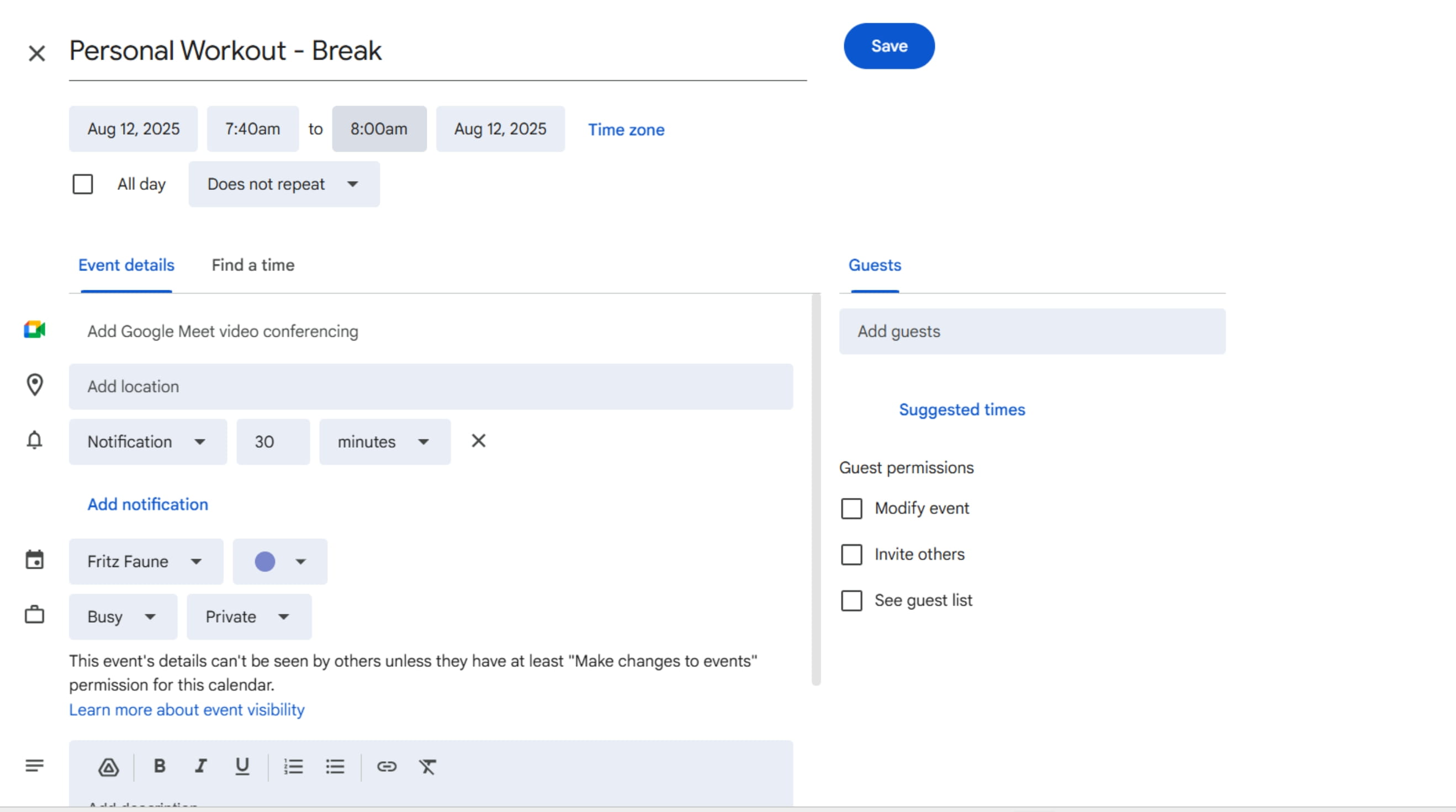Save the Personal Workout event
Screen dimensions: 1456x812
tap(888, 46)
